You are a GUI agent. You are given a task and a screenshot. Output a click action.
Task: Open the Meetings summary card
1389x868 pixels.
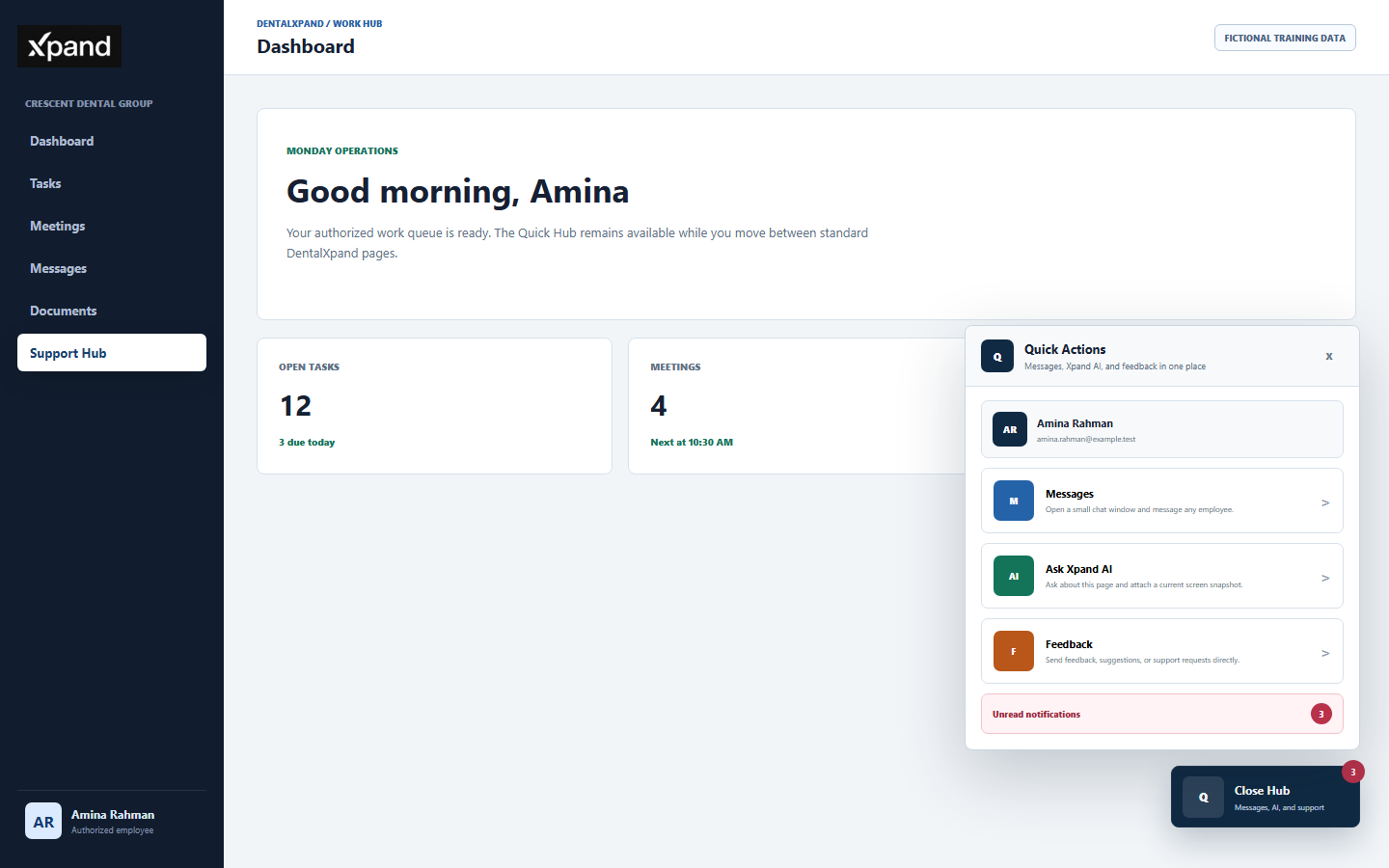(798, 406)
